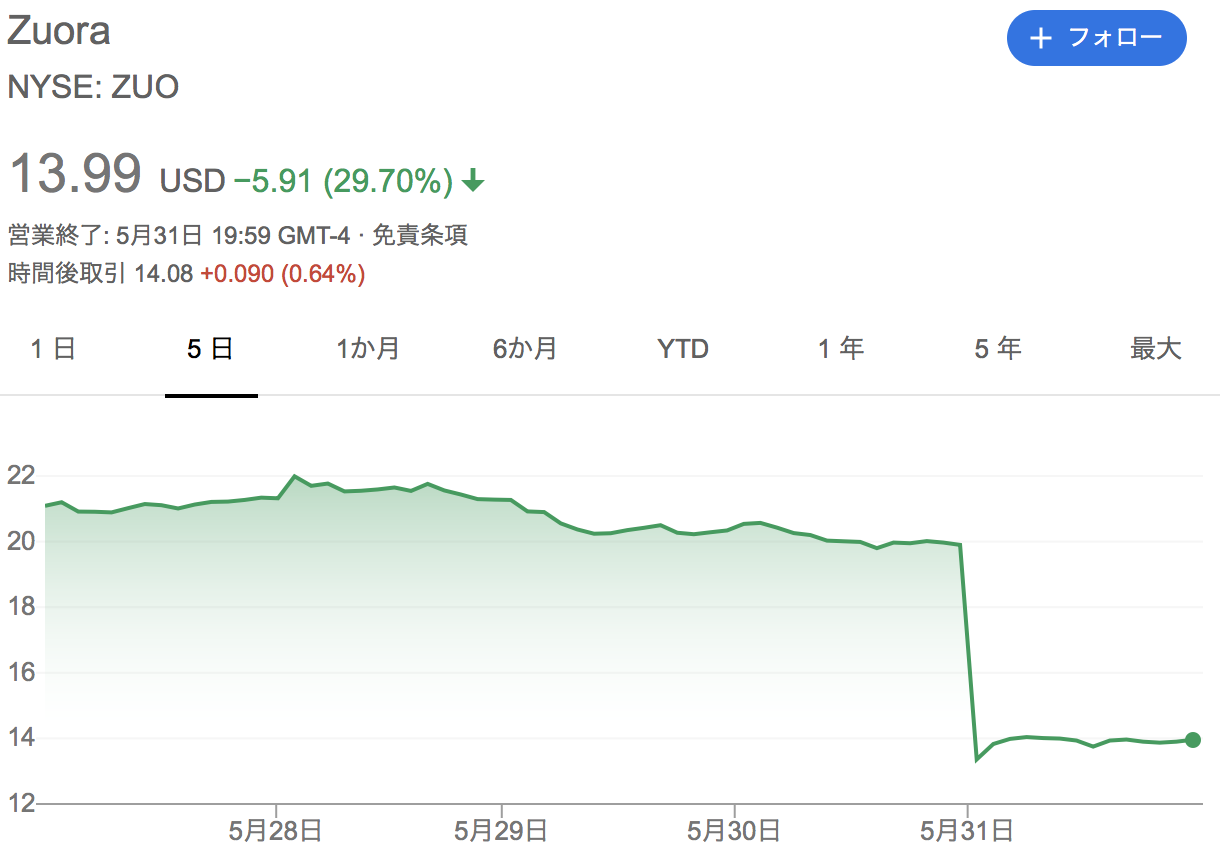Switch to the 1日 time range tab

(53, 349)
